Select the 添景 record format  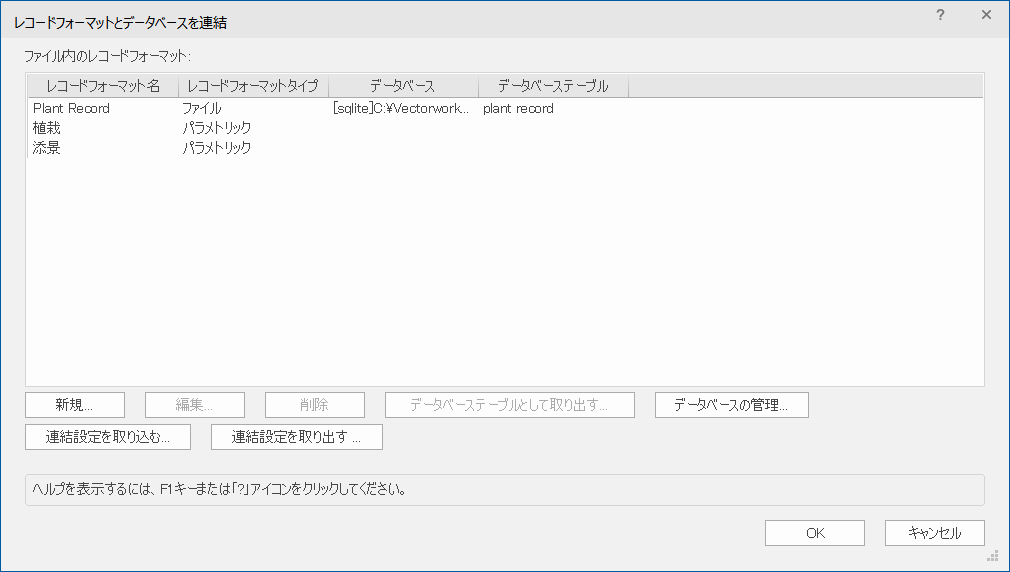47,148
